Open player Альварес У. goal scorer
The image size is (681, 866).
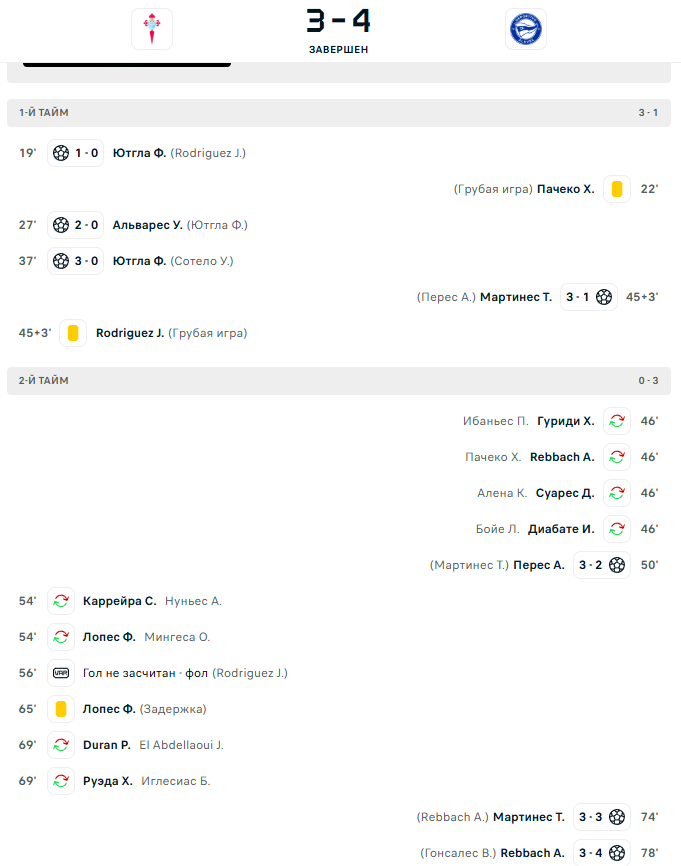tap(147, 225)
